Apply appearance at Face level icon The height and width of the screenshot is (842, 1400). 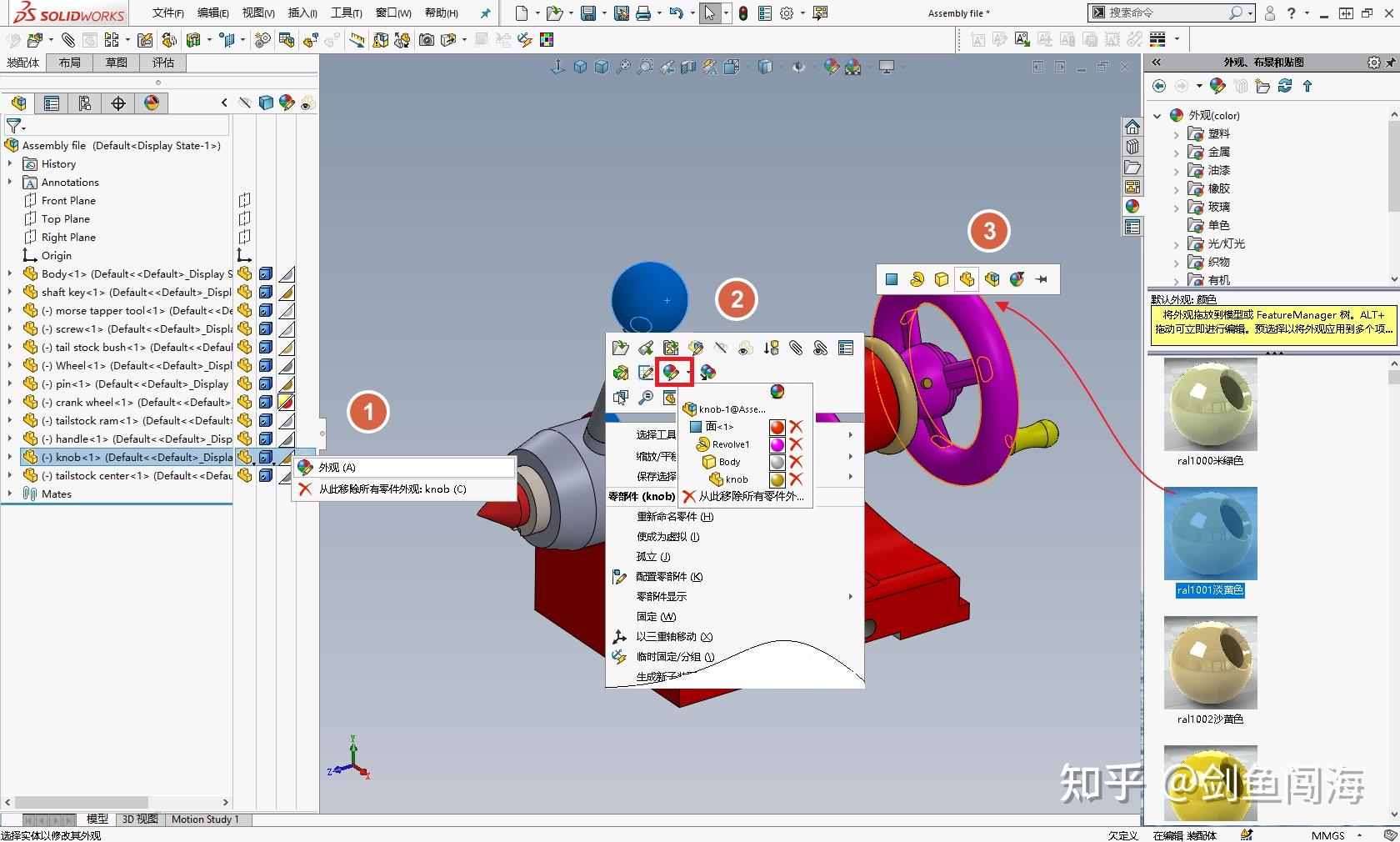pos(892,279)
